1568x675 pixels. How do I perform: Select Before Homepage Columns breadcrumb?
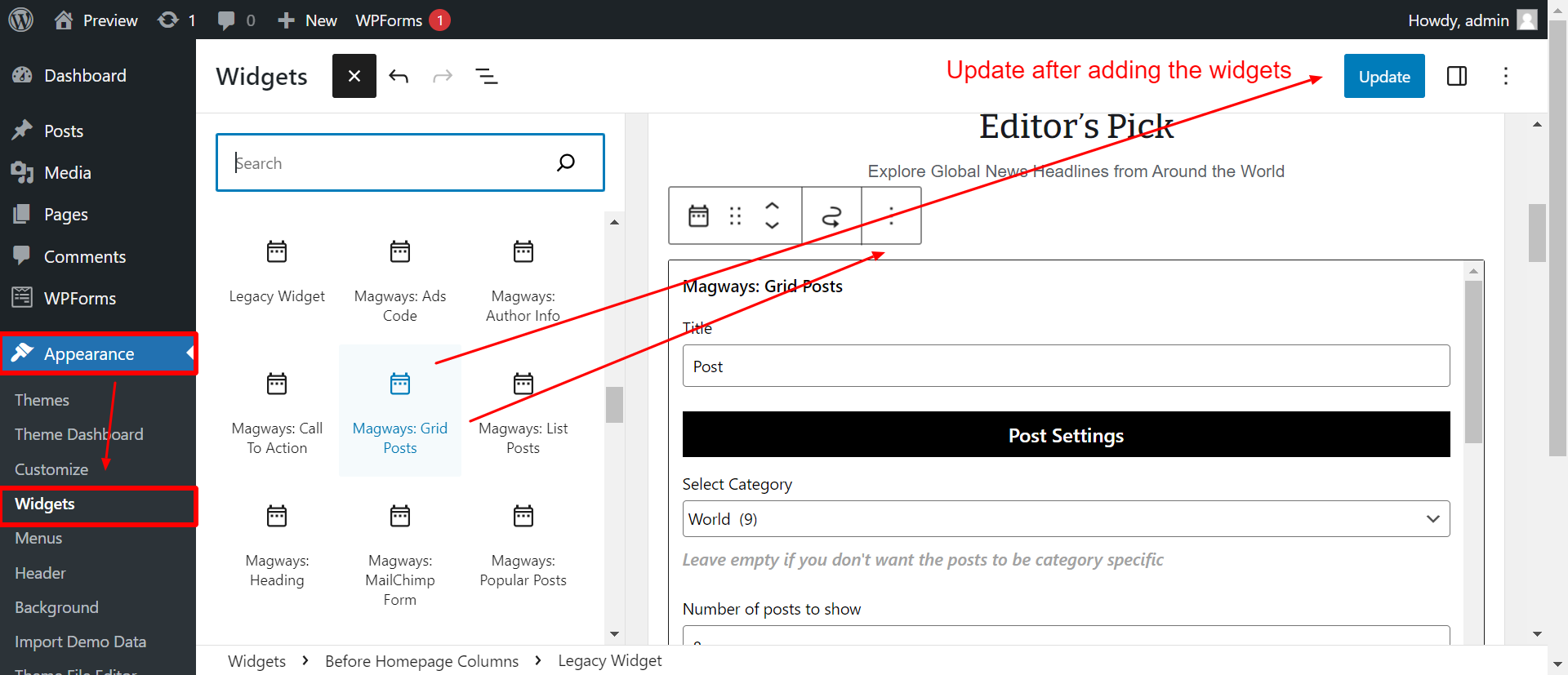(x=421, y=661)
